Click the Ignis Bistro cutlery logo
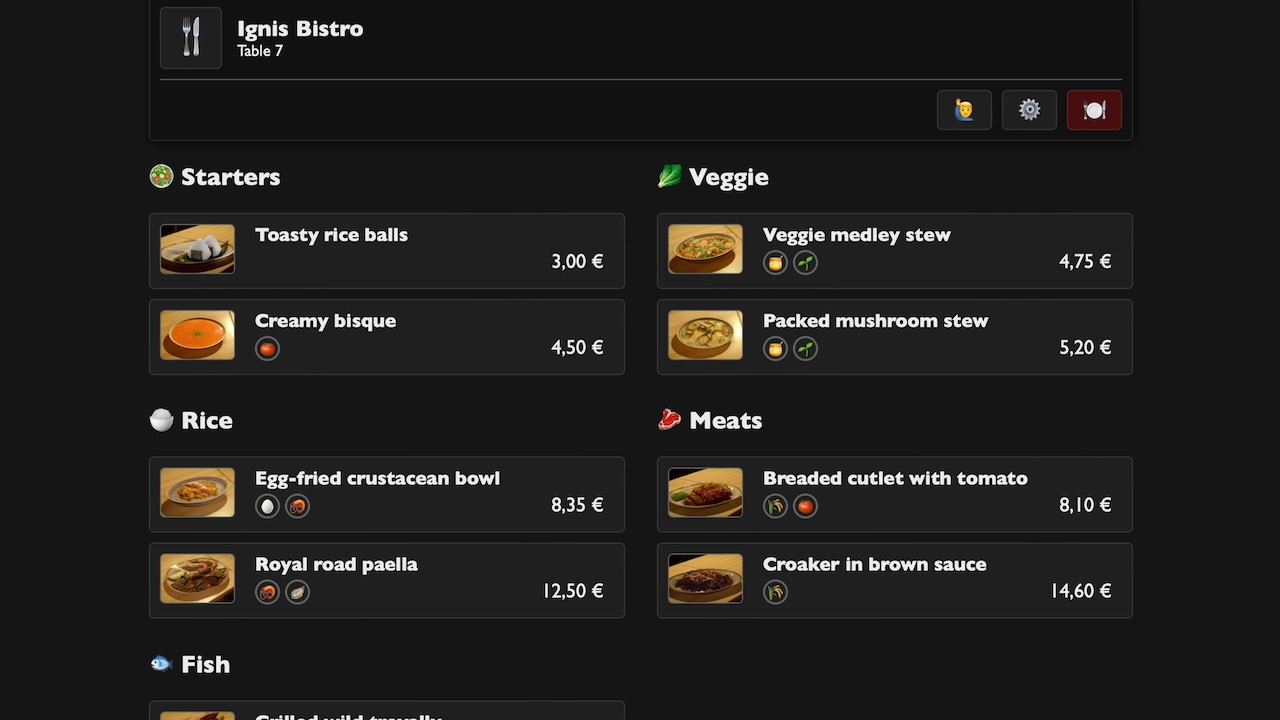1280x720 pixels. [x=191, y=38]
